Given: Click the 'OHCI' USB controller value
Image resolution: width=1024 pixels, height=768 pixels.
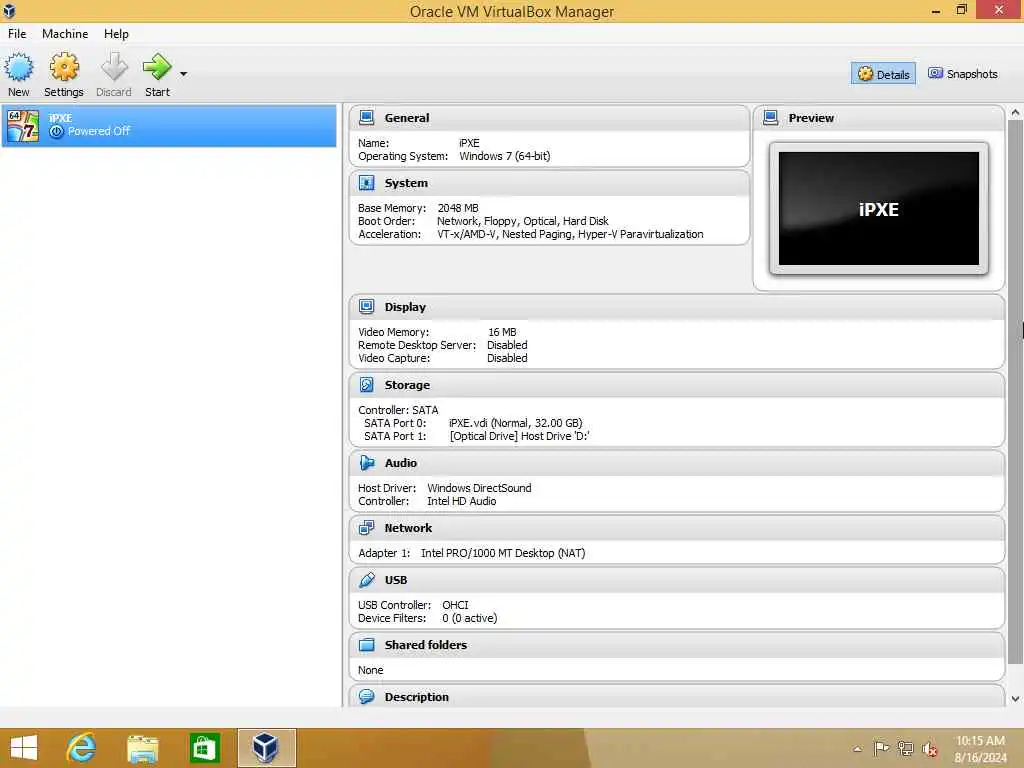Looking at the screenshot, I should [455, 605].
